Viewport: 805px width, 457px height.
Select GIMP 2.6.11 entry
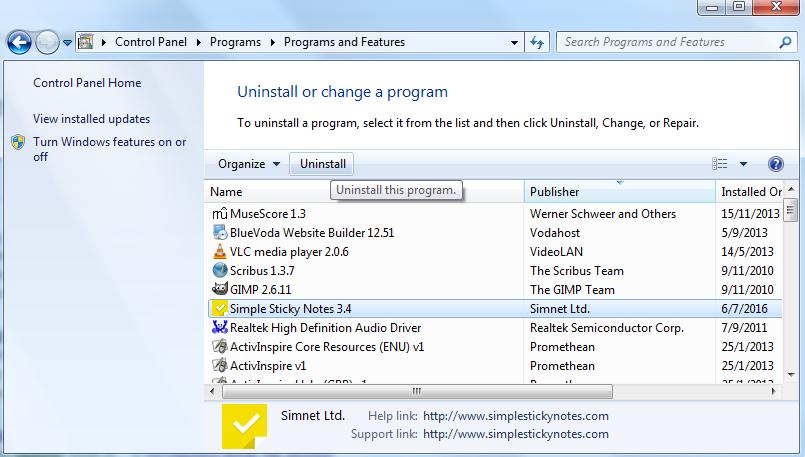coord(260,290)
